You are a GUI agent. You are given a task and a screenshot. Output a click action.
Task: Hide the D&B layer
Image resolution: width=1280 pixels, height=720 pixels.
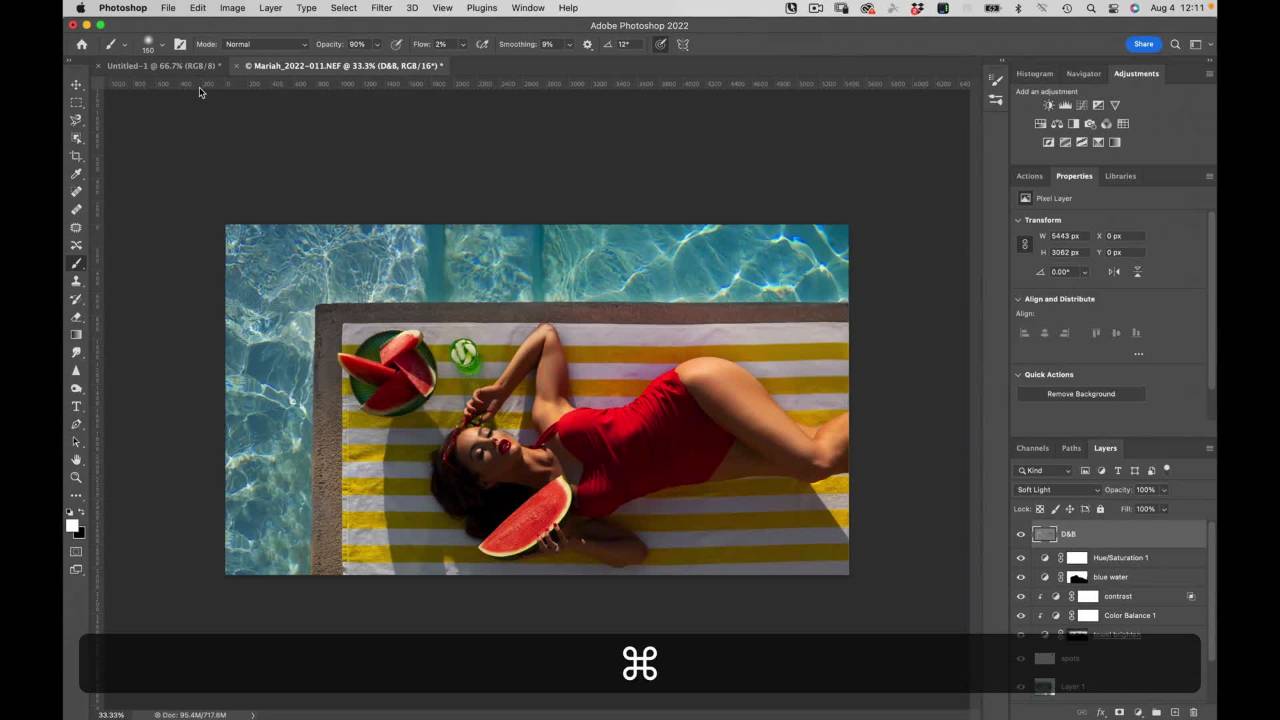[1021, 534]
